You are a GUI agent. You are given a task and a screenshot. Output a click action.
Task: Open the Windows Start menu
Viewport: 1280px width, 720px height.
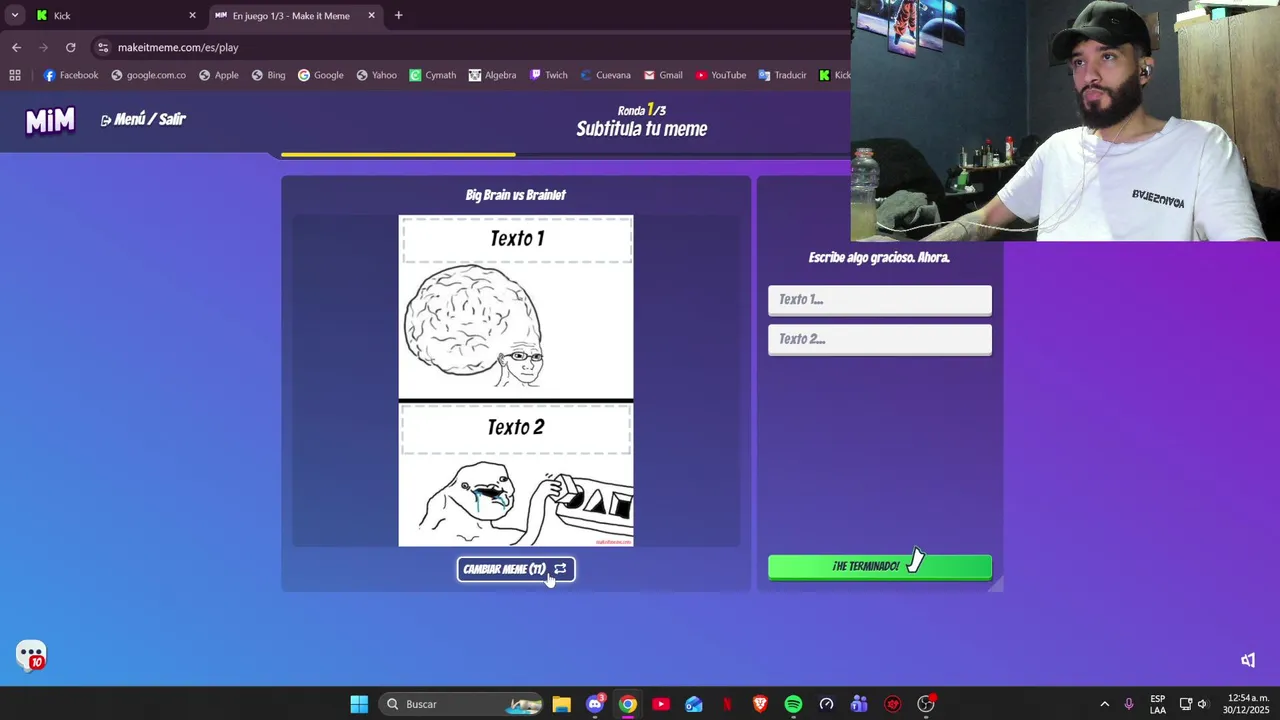click(359, 704)
